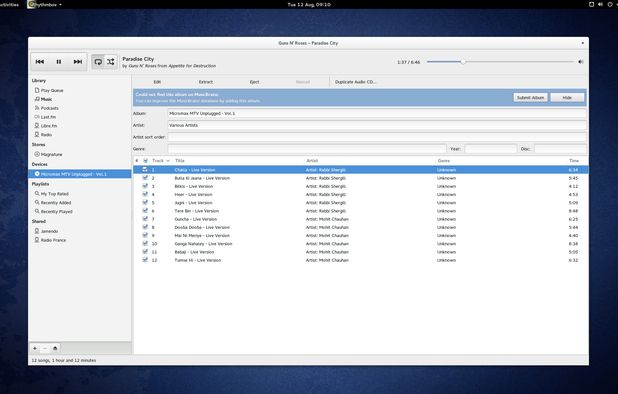Open Libre.fm in the sidebar
The image size is (618, 394).
(x=48, y=126)
